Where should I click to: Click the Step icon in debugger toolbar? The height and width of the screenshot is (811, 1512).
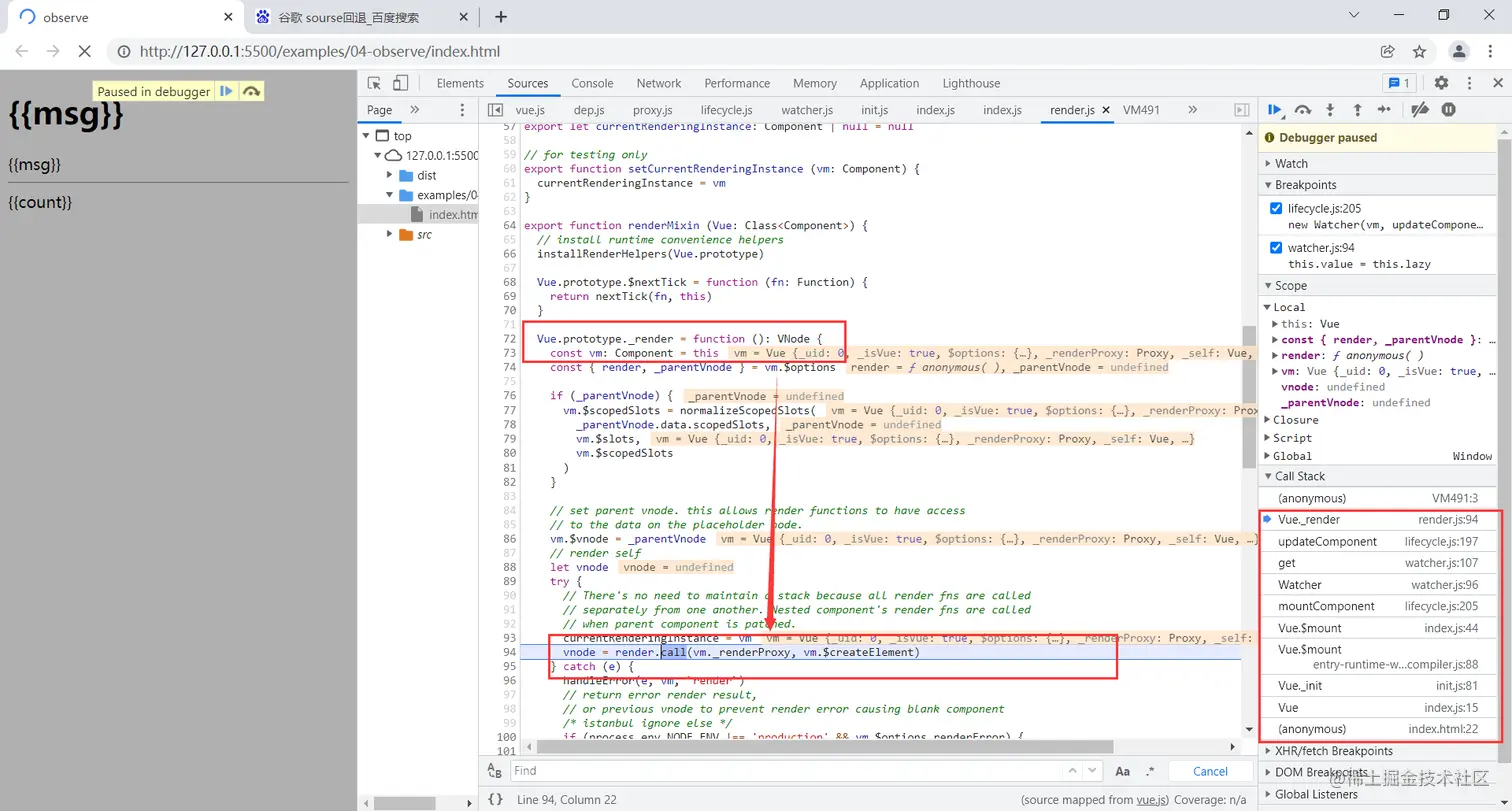pos(1384,109)
